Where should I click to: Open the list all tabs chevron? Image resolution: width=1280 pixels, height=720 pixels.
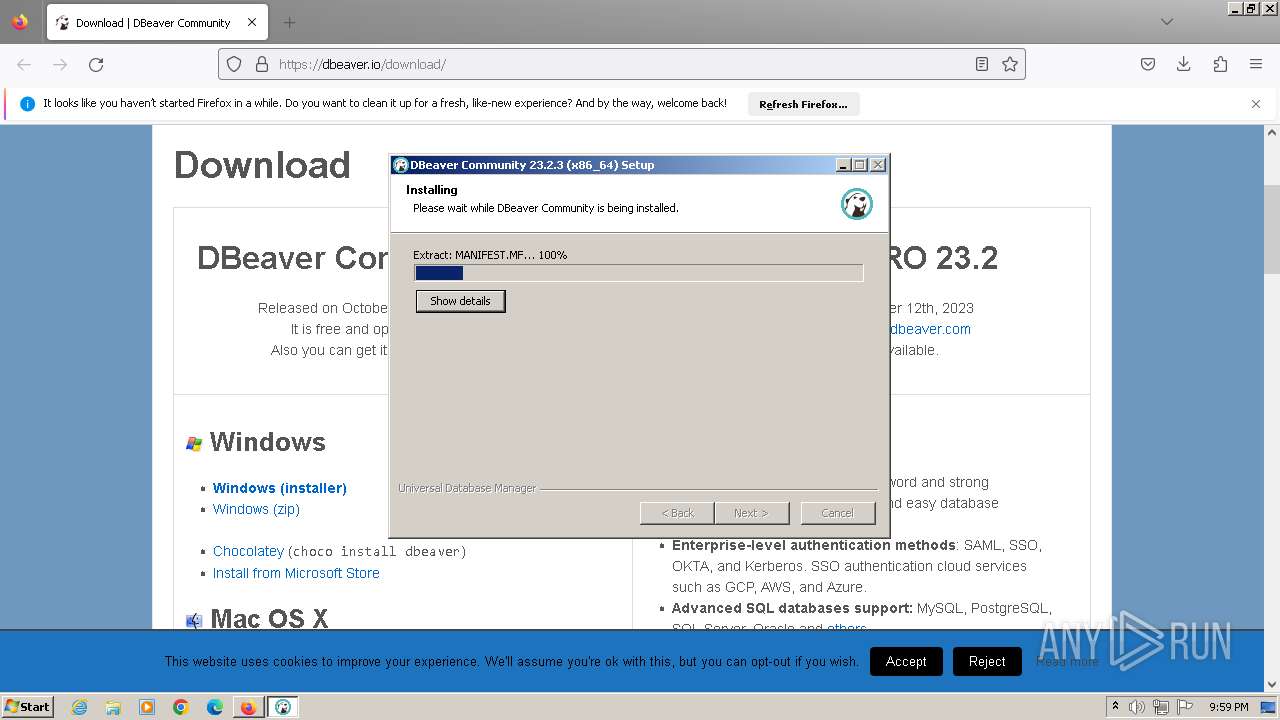(x=1167, y=22)
